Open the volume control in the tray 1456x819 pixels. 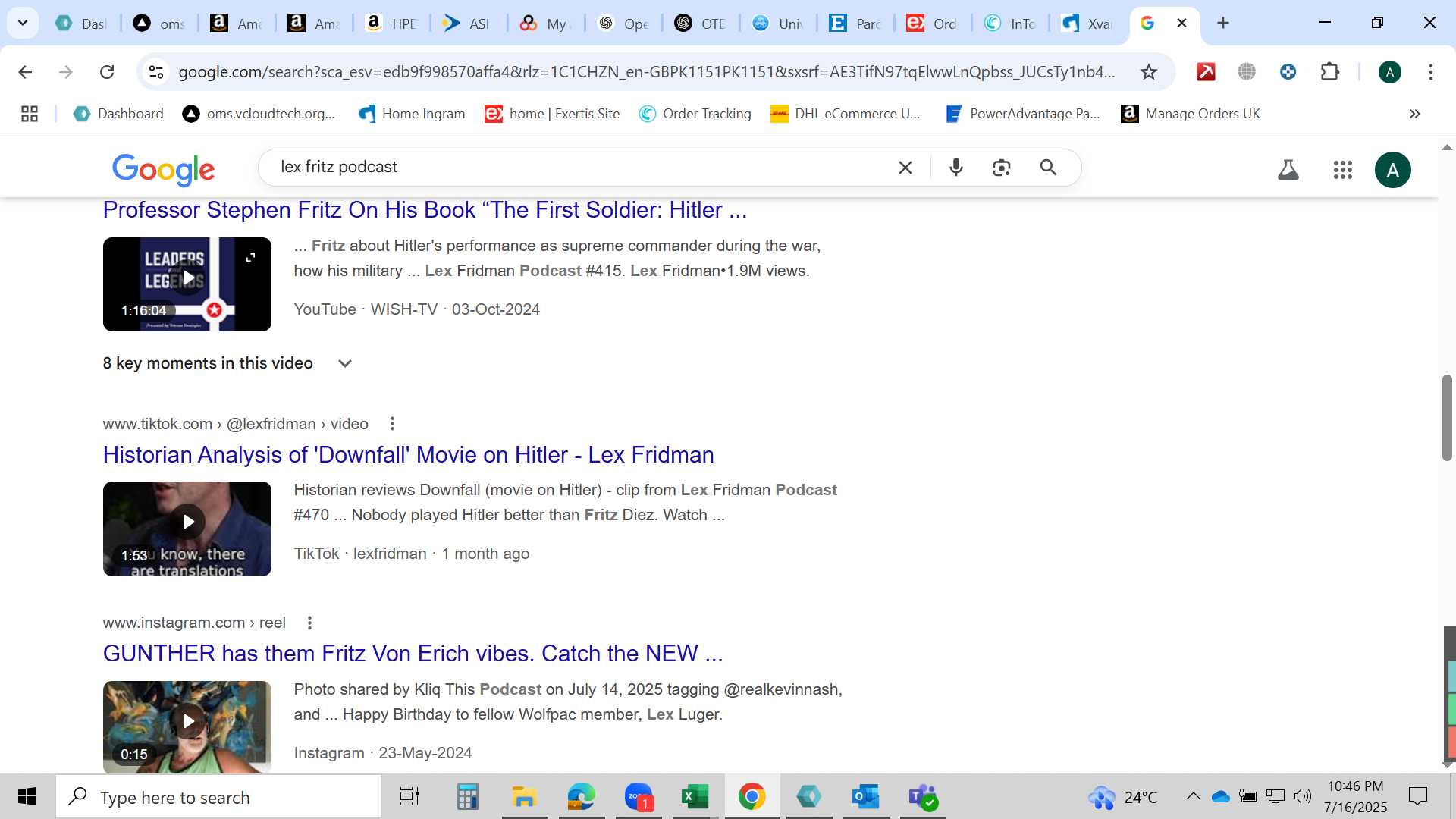(1303, 796)
